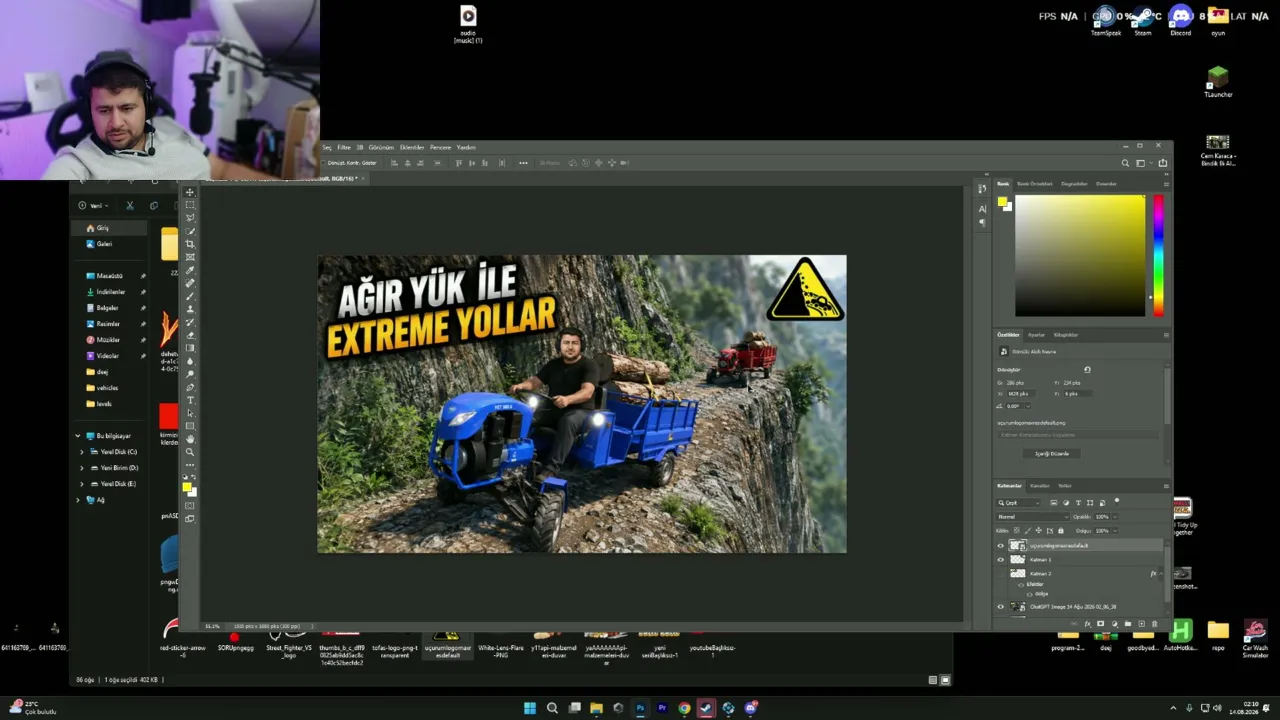The image size is (1280, 720).
Task: Select the Zoom tool
Action: (x=190, y=452)
